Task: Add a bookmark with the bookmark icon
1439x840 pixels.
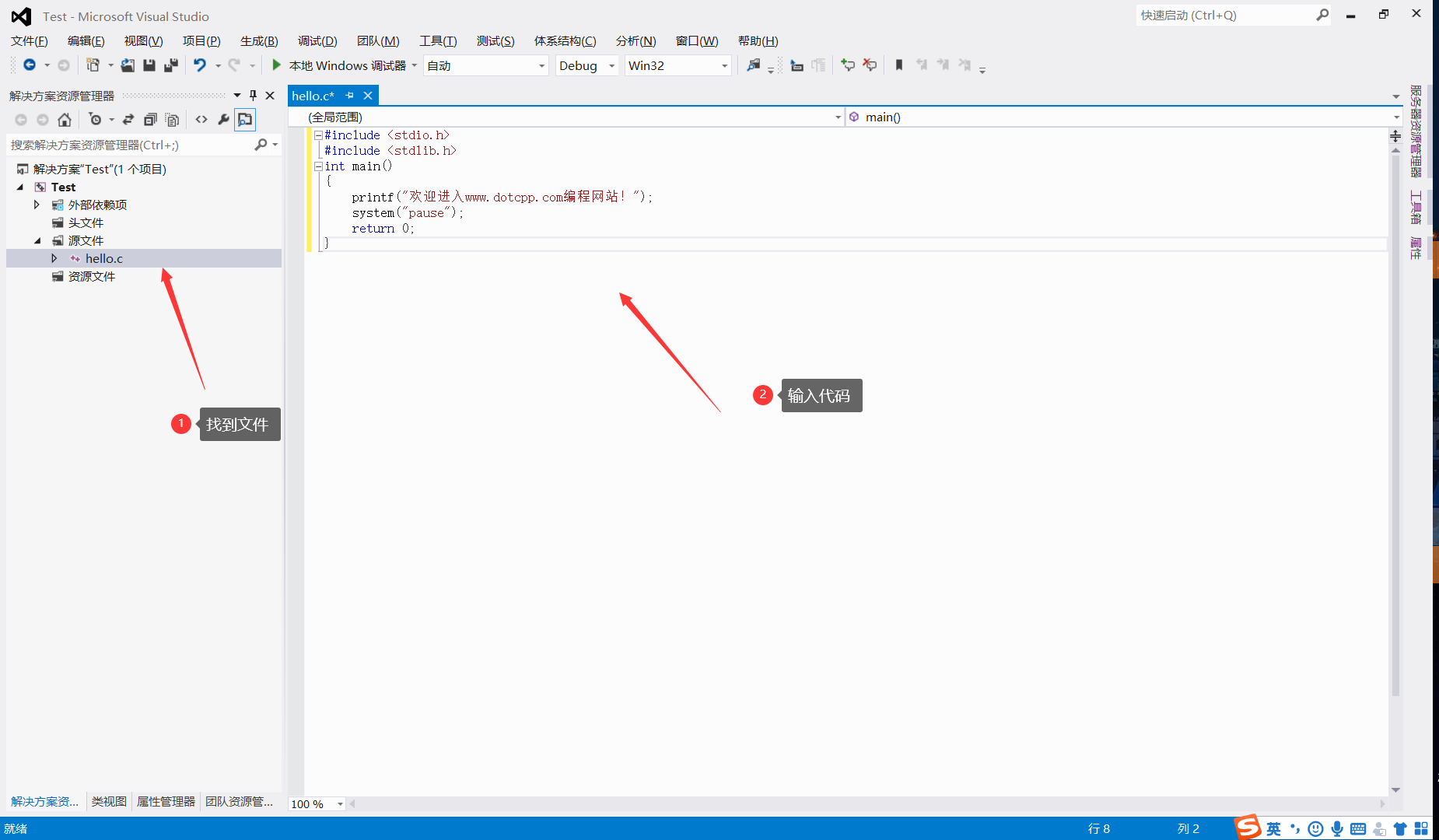Action: click(x=899, y=65)
